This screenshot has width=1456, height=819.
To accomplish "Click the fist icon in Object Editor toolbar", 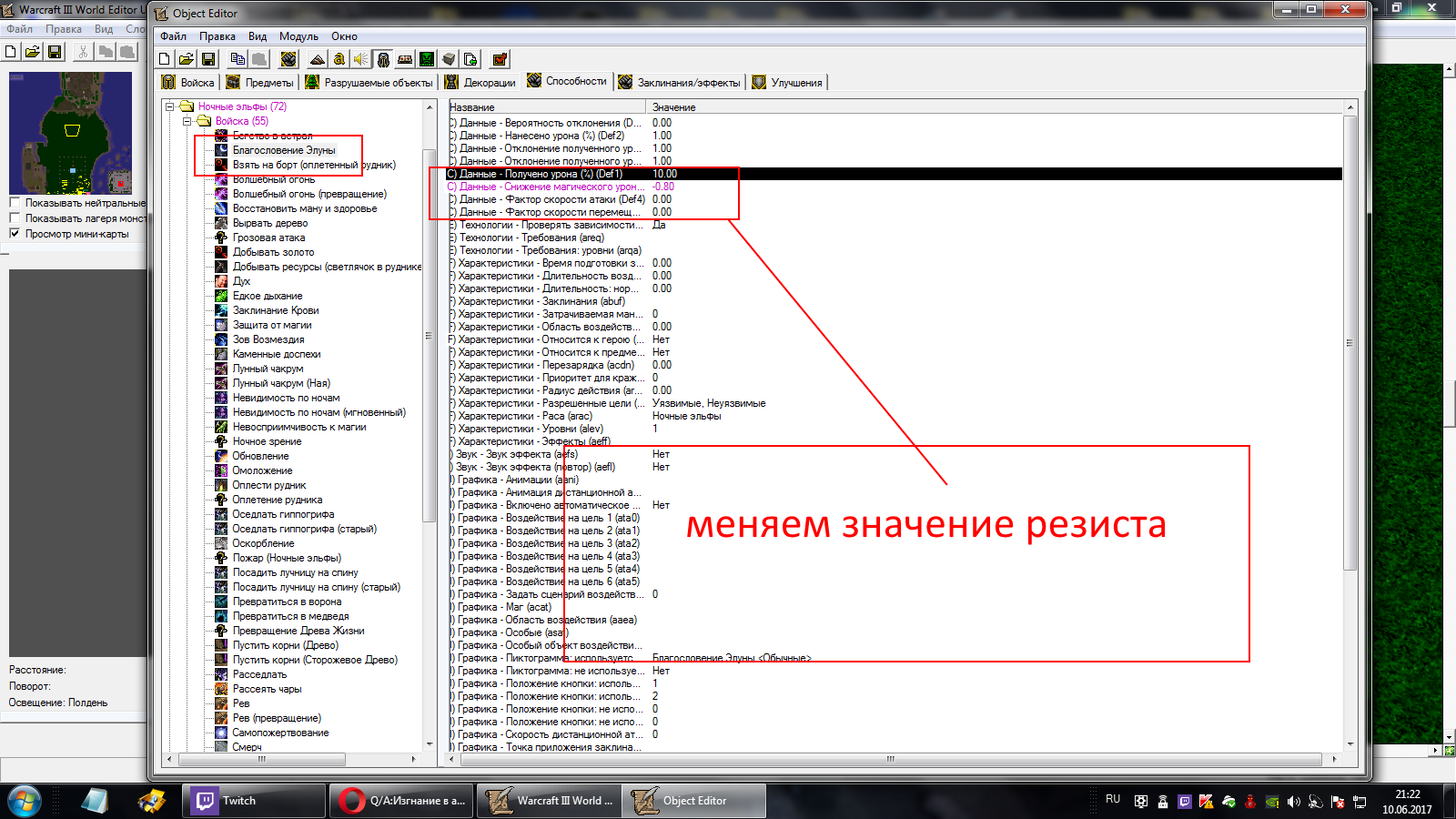I will [288, 59].
